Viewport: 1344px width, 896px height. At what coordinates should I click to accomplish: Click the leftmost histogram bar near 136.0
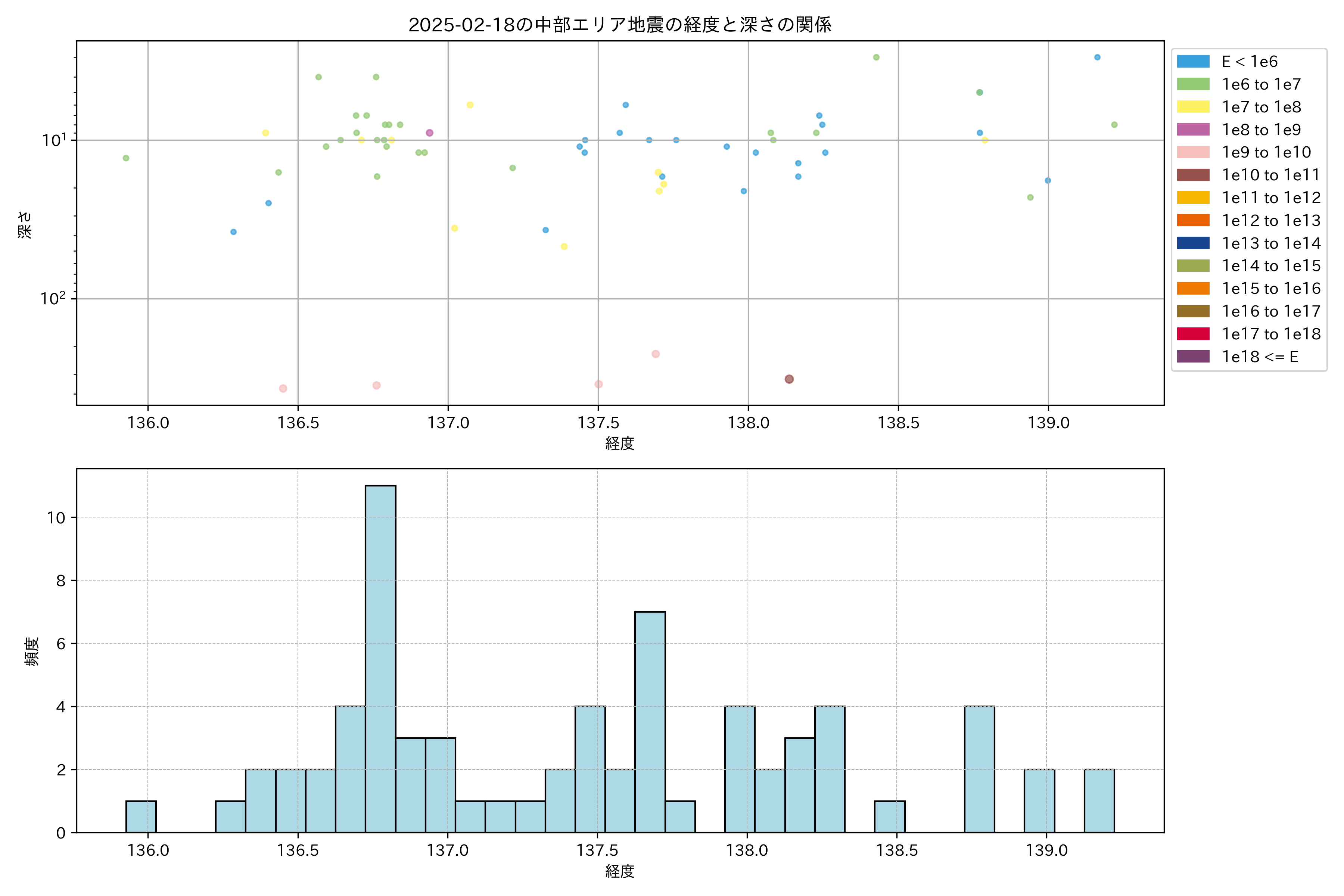coord(141,816)
